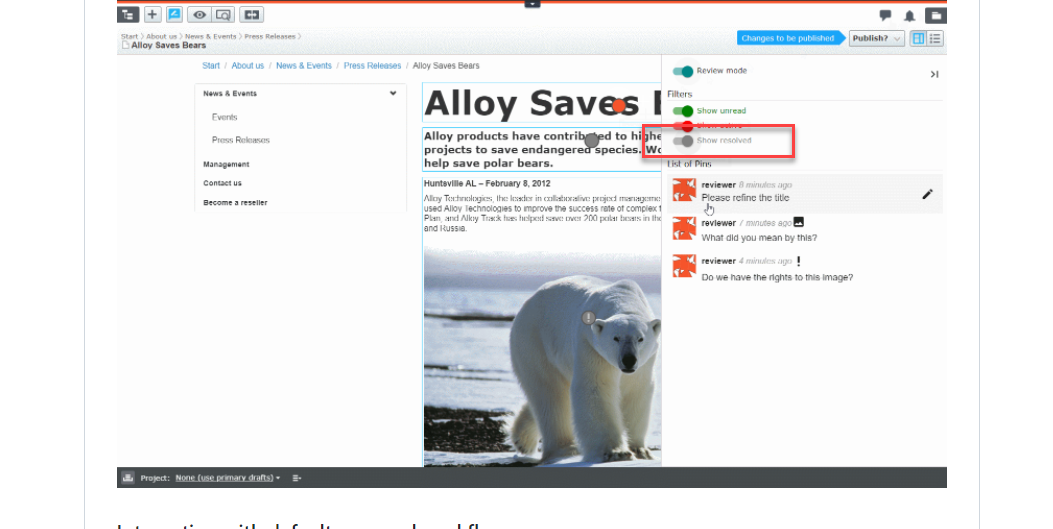This screenshot has height=529, width=1053.
Task: Click blue 'Press Releases' page breadcrumb link
Action: pos(372,66)
